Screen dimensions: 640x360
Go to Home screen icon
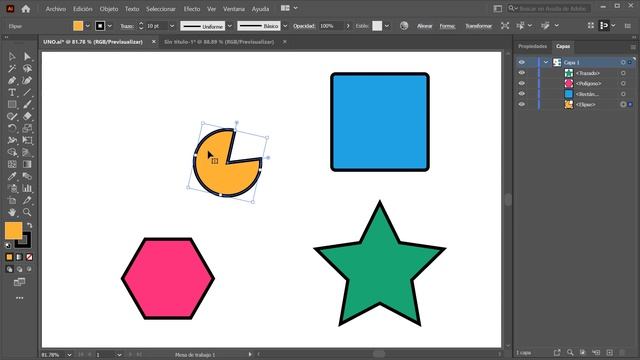26,9
